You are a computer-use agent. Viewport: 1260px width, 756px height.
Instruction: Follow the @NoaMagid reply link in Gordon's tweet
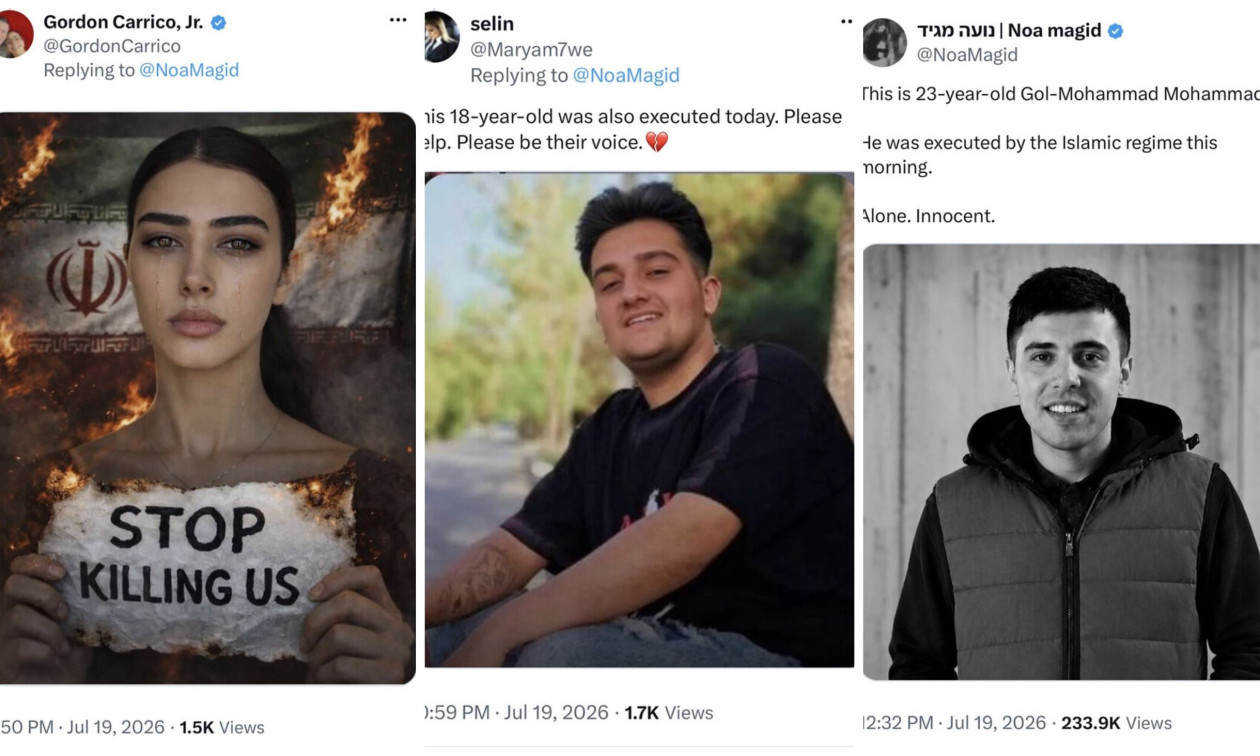[x=189, y=70]
